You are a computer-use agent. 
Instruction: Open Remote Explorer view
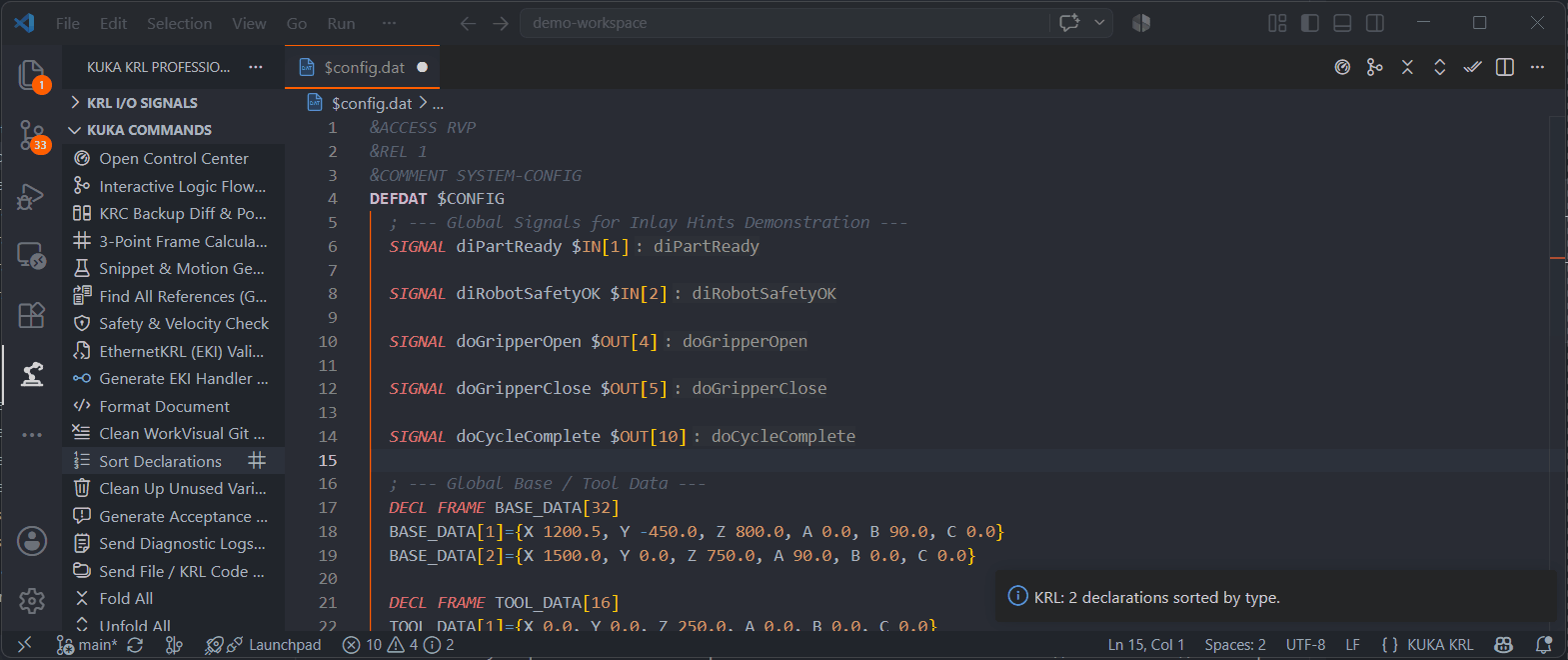(x=32, y=256)
